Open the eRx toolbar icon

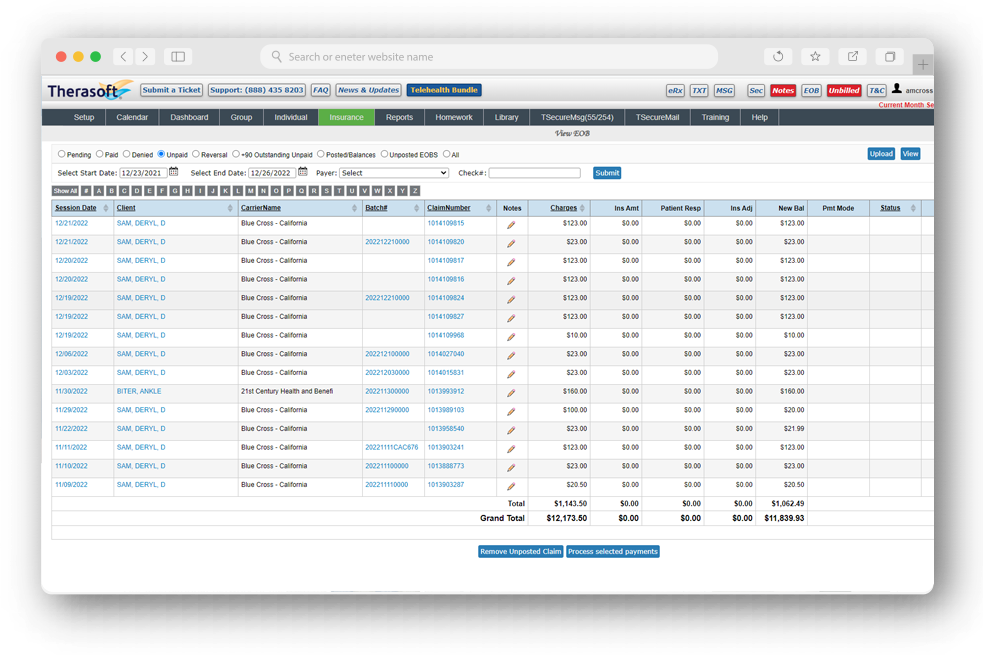point(675,90)
